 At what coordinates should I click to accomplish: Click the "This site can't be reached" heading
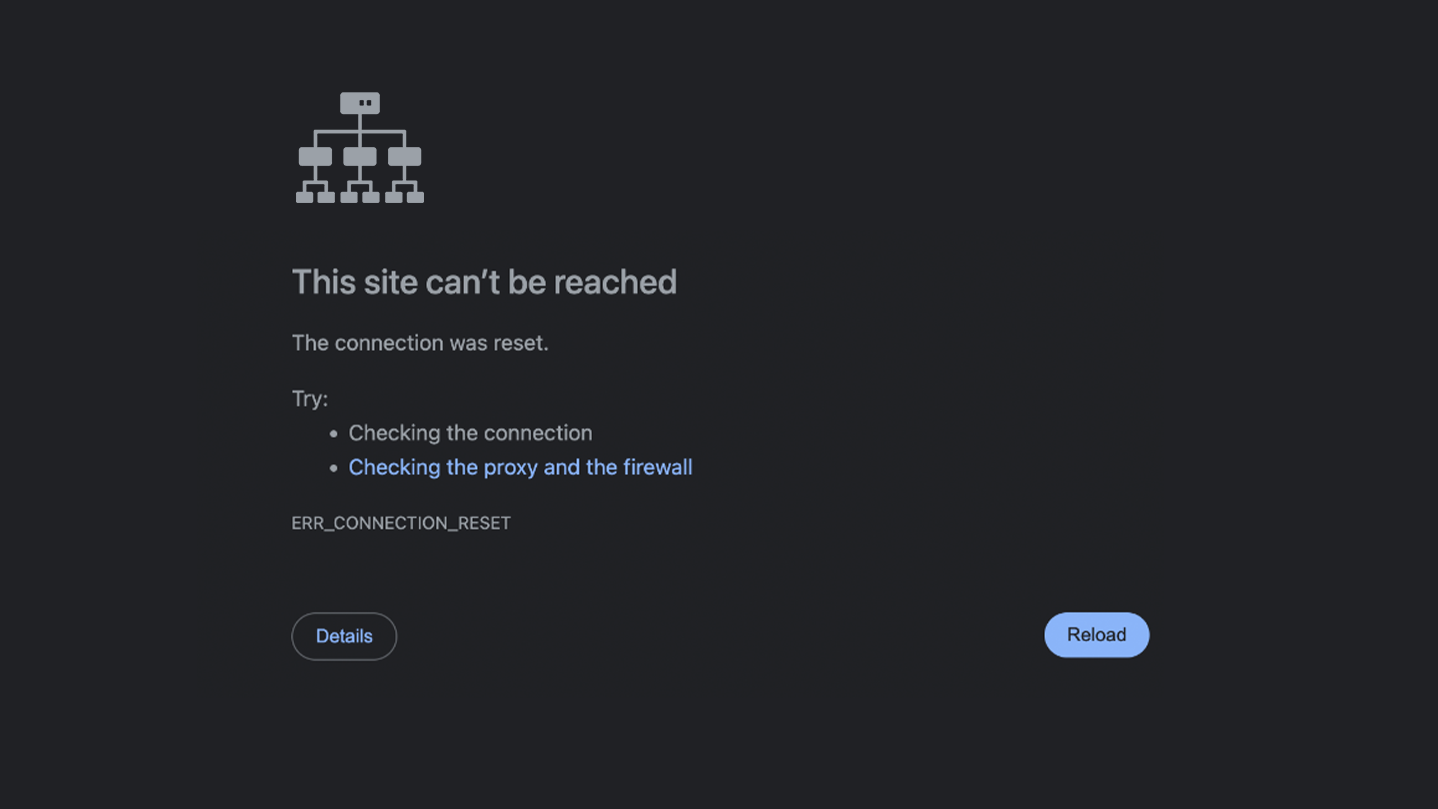pos(484,282)
